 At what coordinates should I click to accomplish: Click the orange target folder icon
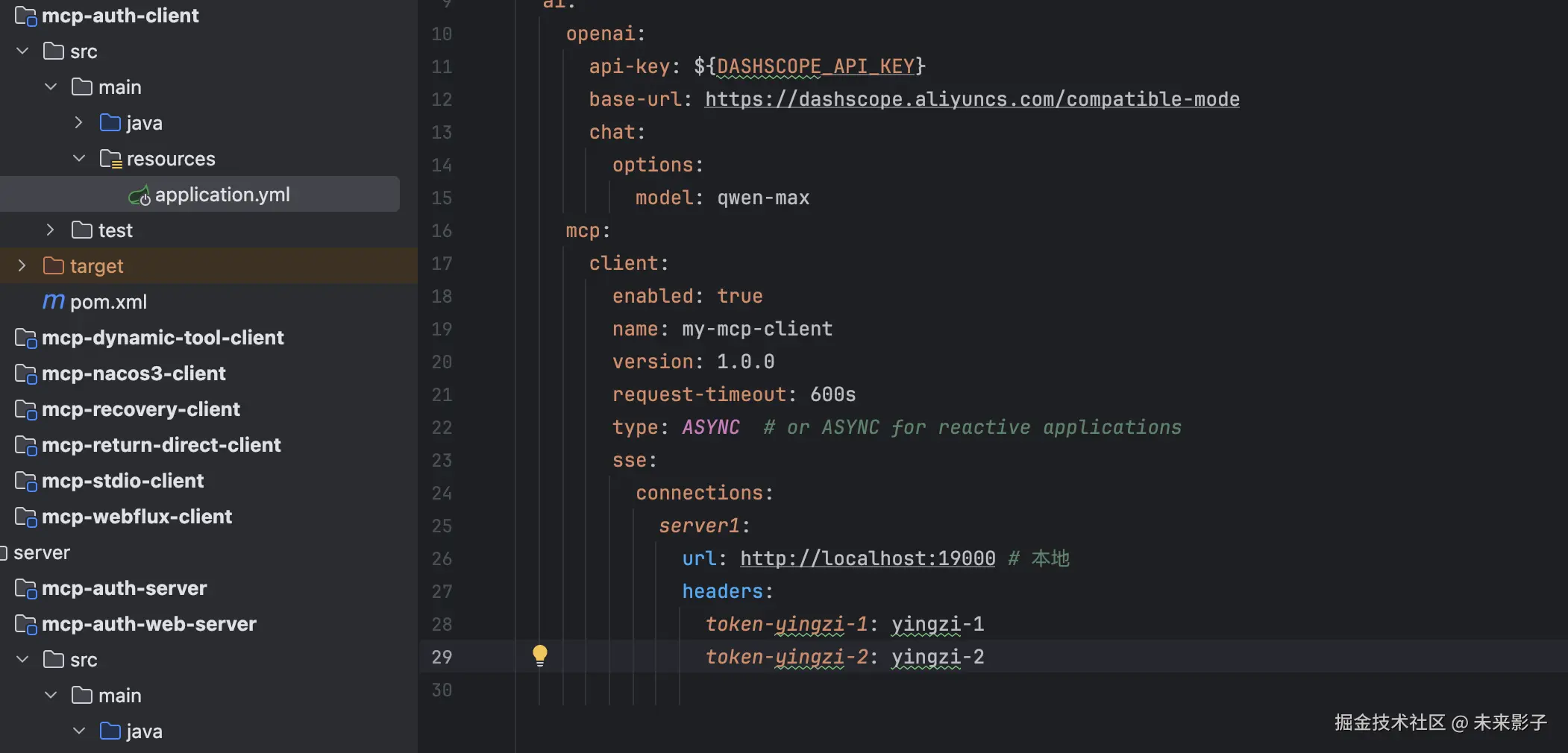(54, 266)
